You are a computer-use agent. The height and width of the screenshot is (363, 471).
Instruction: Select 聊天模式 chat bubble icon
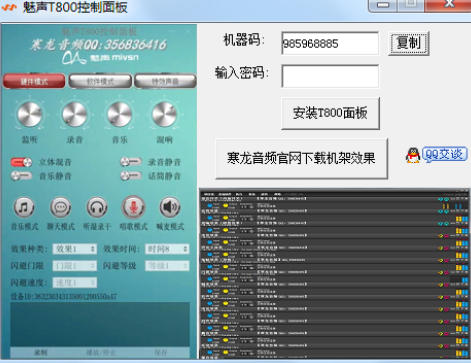tap(60, 207)
